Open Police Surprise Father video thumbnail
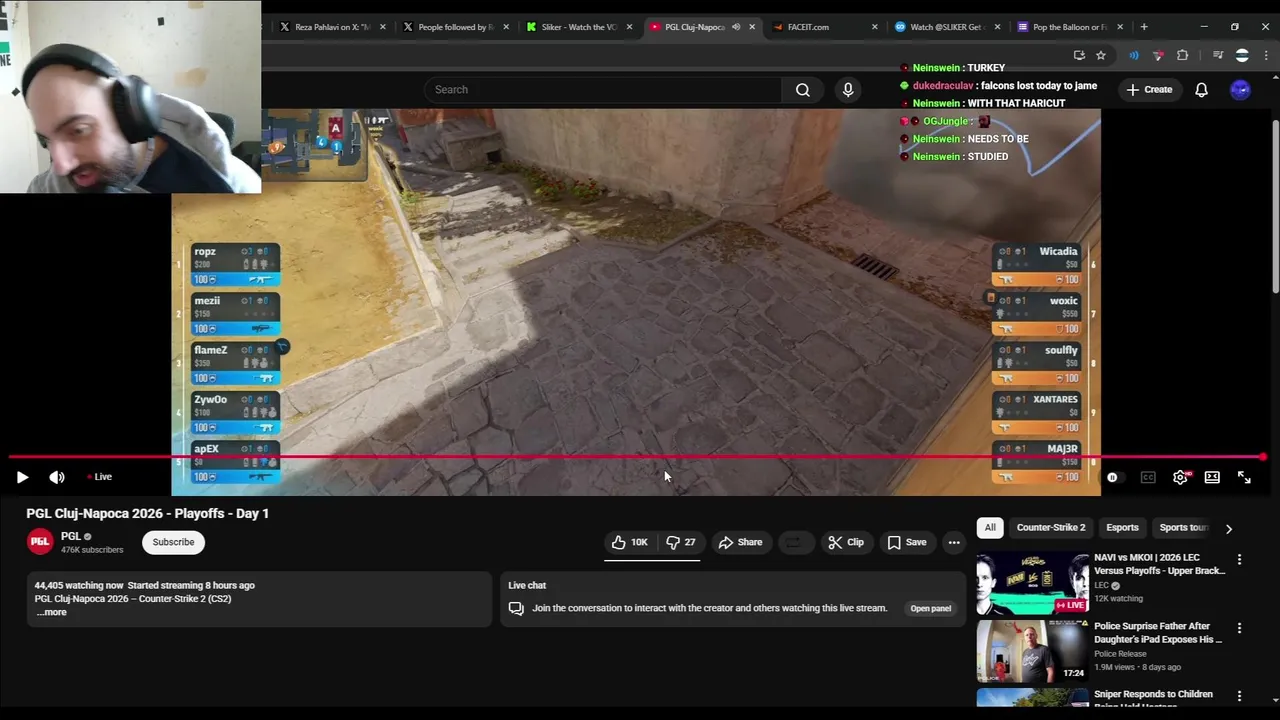 coord(1032,651)
